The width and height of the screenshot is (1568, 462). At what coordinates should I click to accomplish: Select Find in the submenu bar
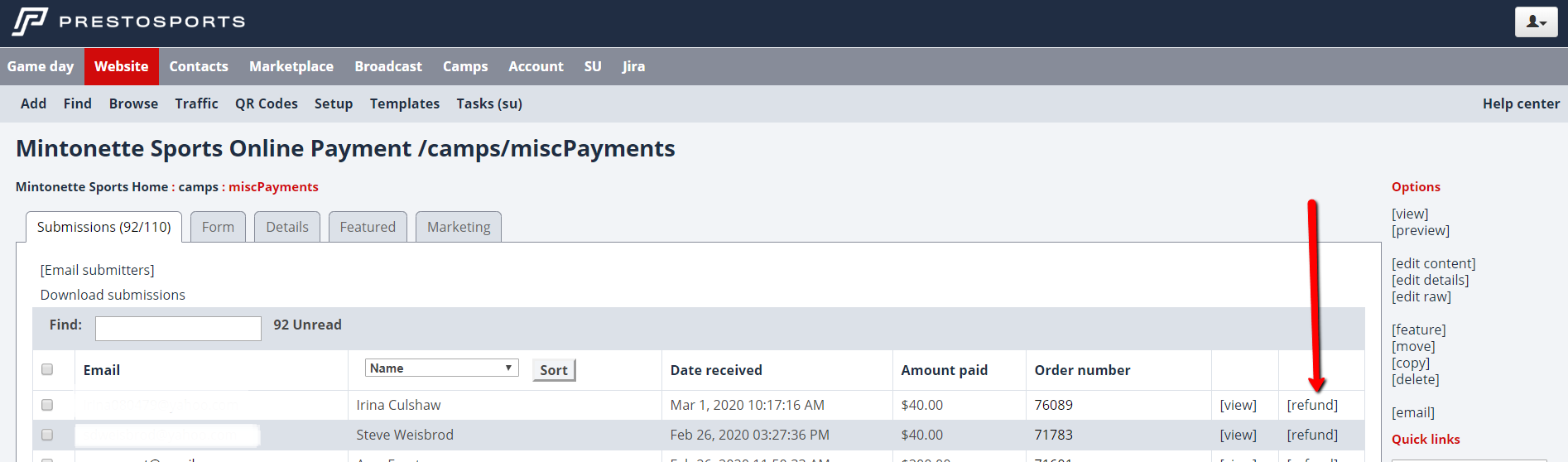(78, 103)
